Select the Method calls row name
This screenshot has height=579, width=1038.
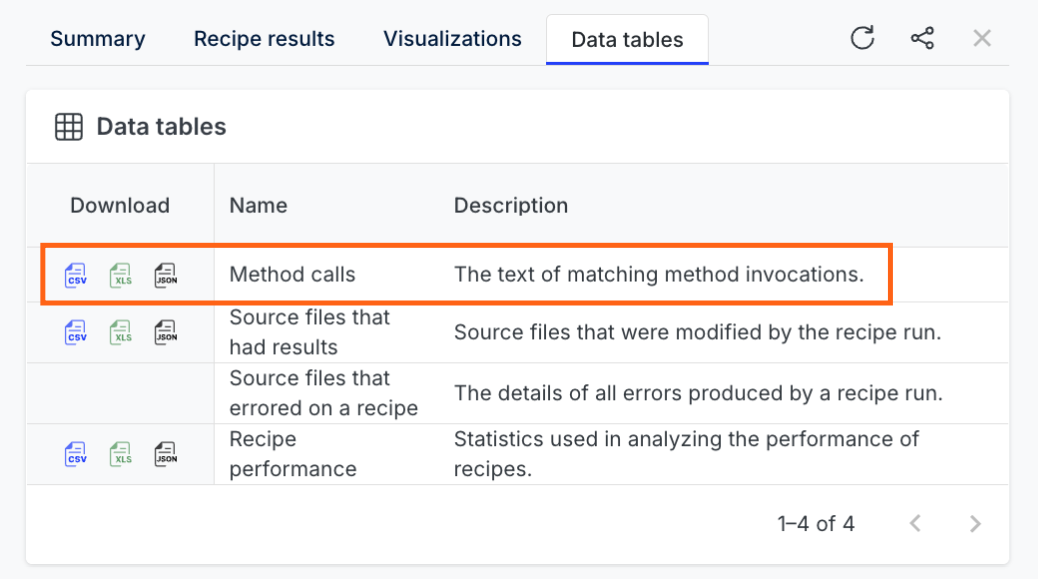(x=292, y=275)
